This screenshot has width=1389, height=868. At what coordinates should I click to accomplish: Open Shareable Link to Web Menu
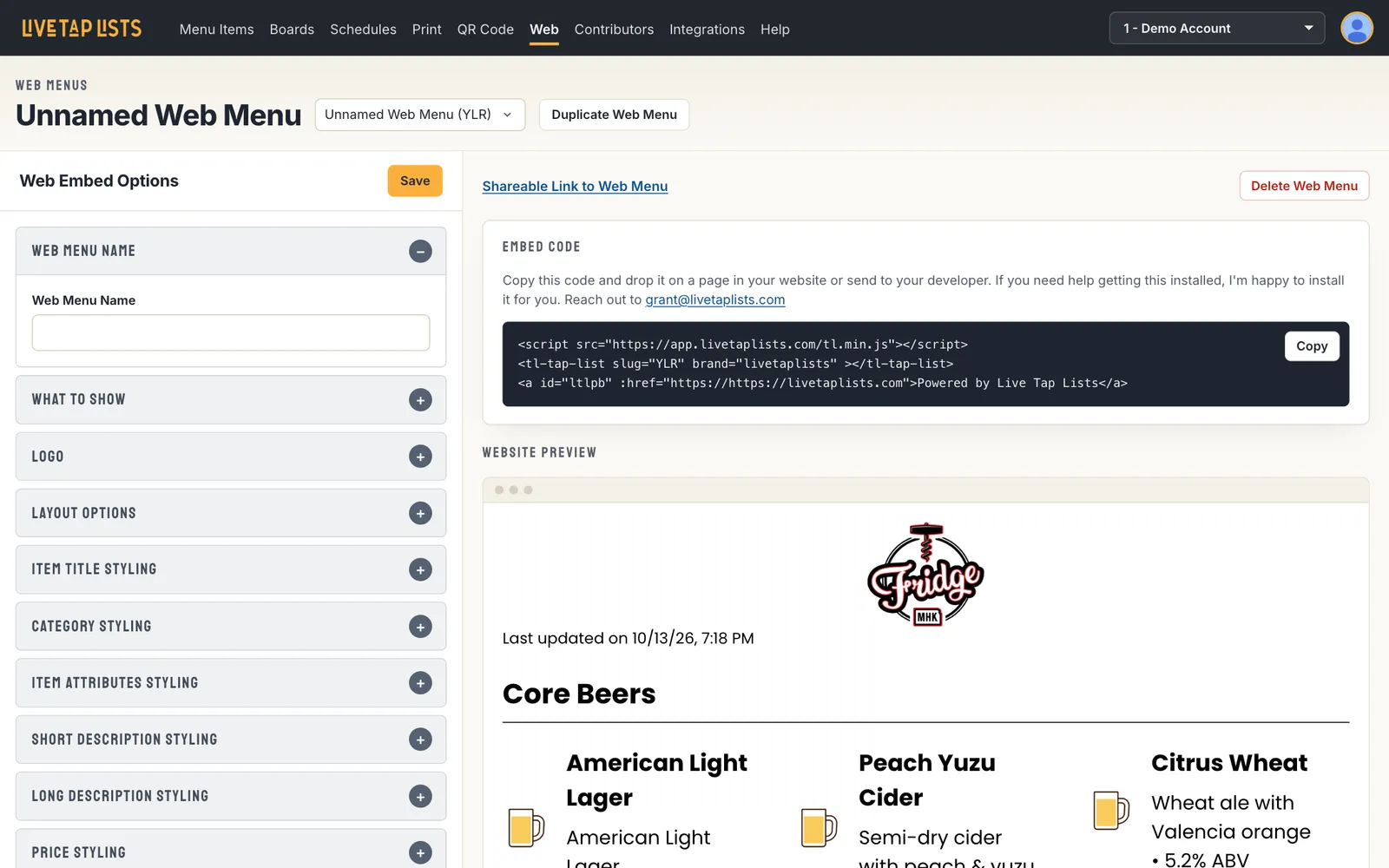[x=575, y=186]
